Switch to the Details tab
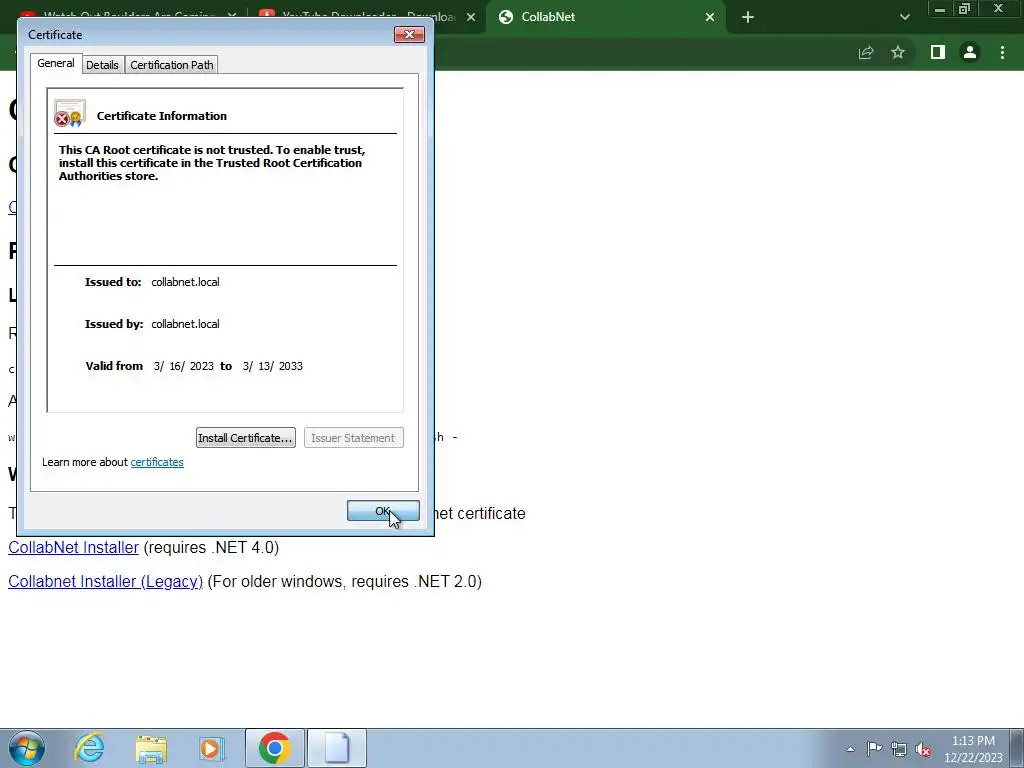Viewport: 1024px width, 768px height. pyautogui.click(x=103, y=65)
